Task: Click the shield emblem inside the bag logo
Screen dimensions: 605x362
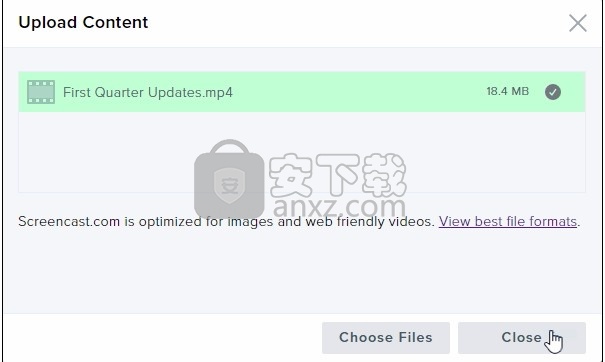Action: pyautogui.click(x=229, y=186)
